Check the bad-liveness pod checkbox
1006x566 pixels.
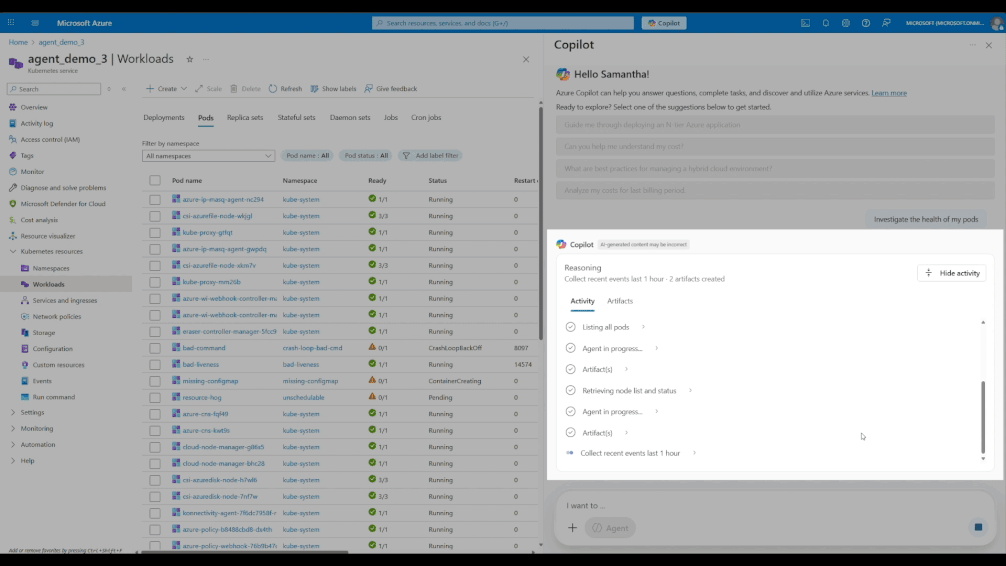tap(155, 364)
